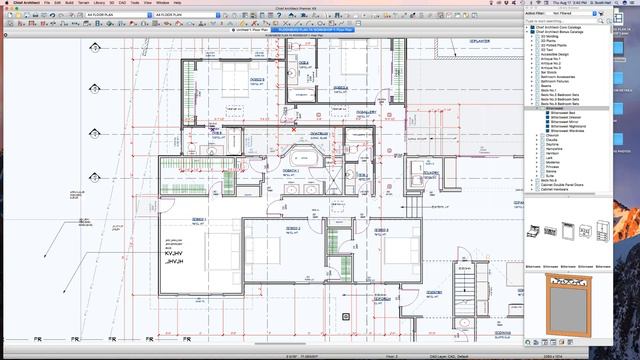The height and width of the screenshot is (360, 640).
Task: Click the Print icon in the top toolbar
Action: [x=36, y=16]
